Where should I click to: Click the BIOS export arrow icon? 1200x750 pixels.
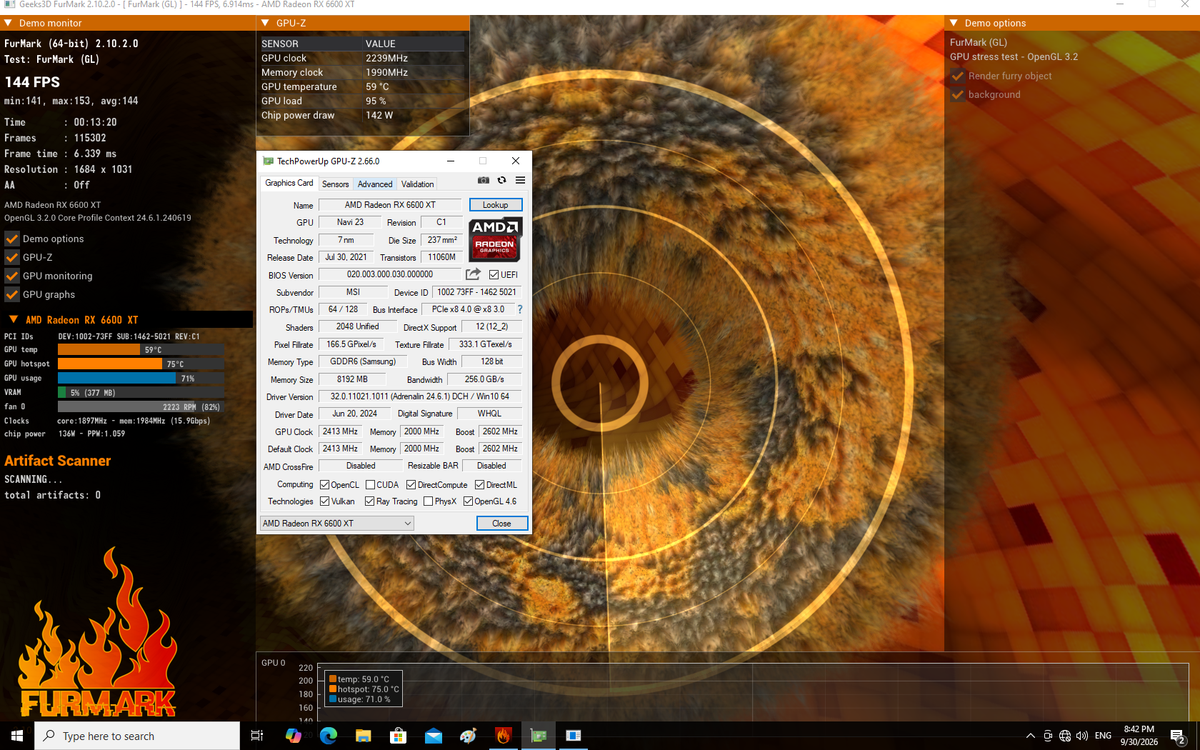pyautogui.click(x=473, y=274)
